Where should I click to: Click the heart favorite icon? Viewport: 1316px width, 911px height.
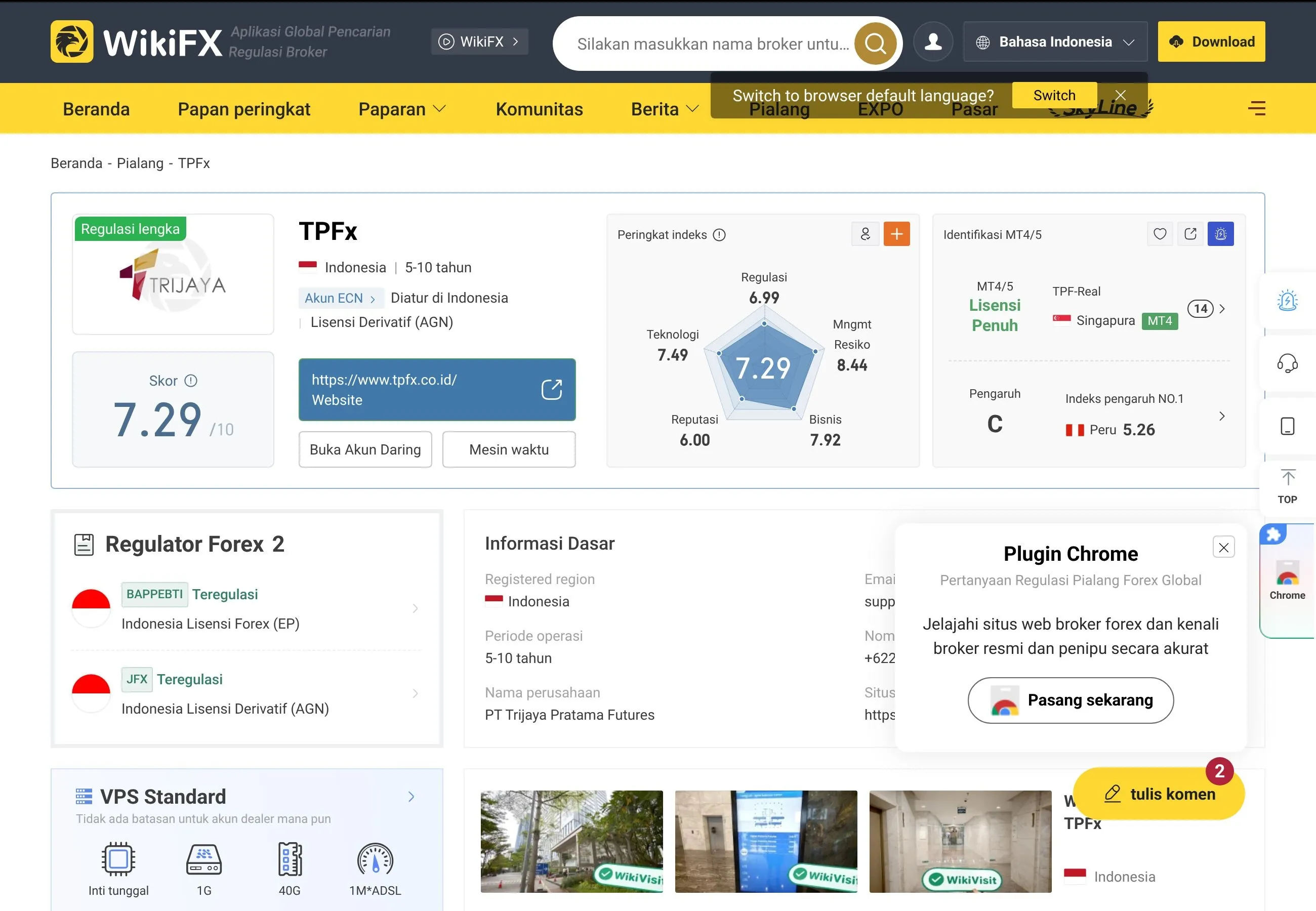pos(1160,234)
